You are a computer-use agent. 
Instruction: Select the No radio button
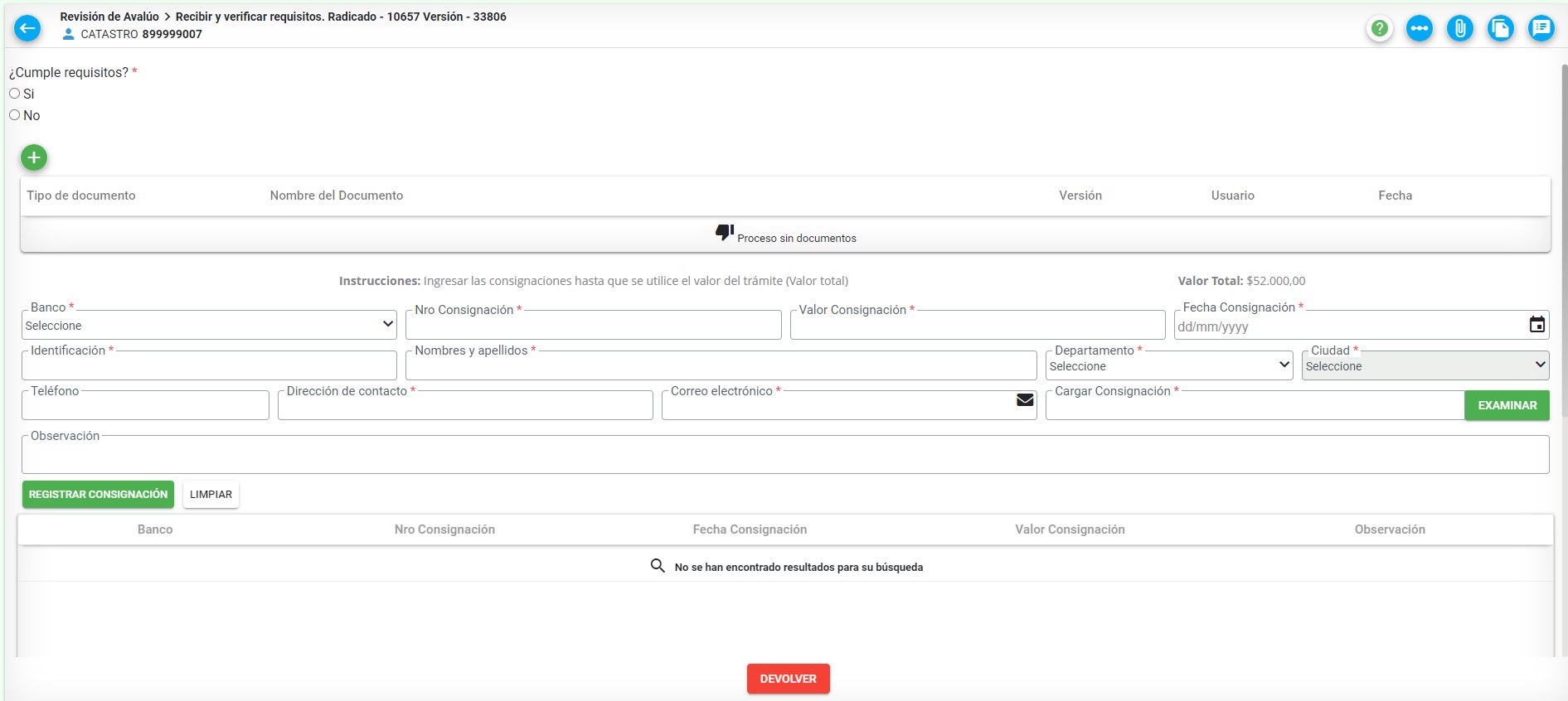coord(15,115)
